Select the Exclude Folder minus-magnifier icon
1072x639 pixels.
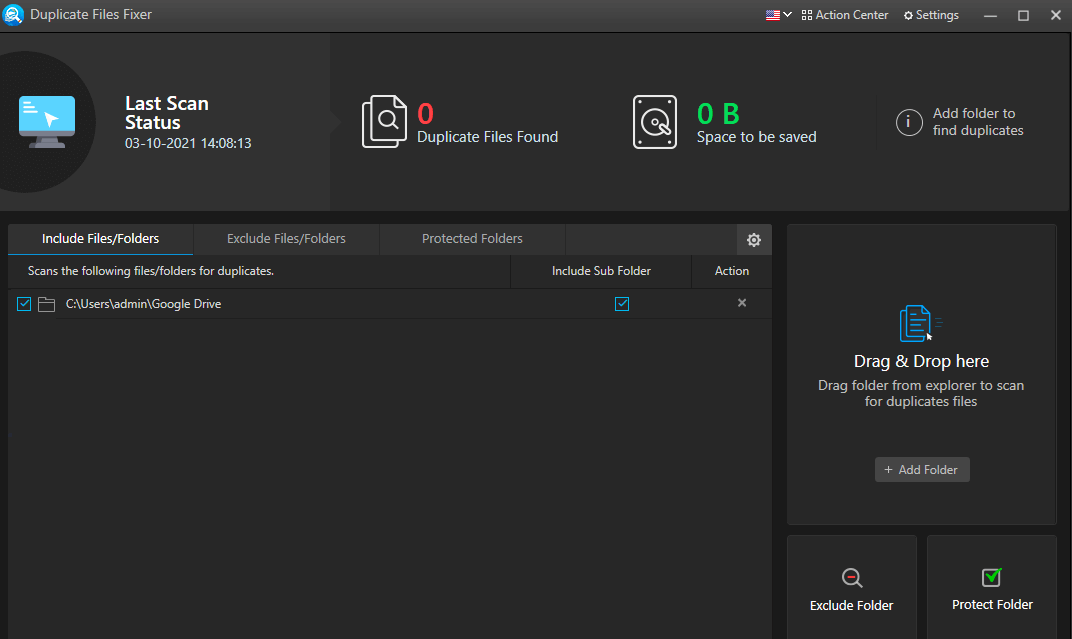(851, 577)
